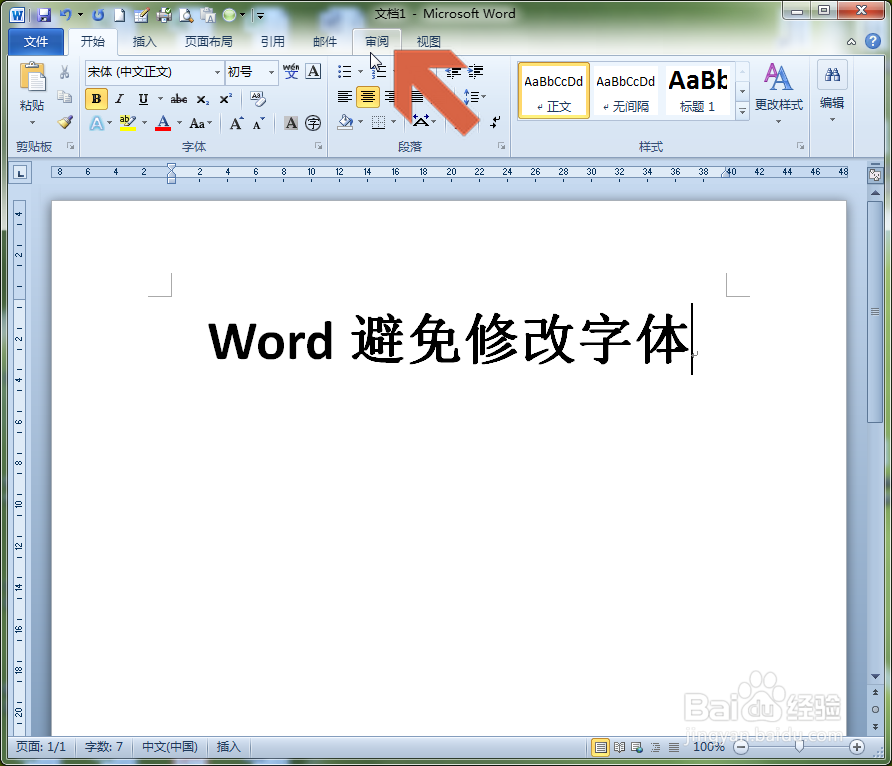Click the enclosed character icon
The image size is (892, 766).
313,123
